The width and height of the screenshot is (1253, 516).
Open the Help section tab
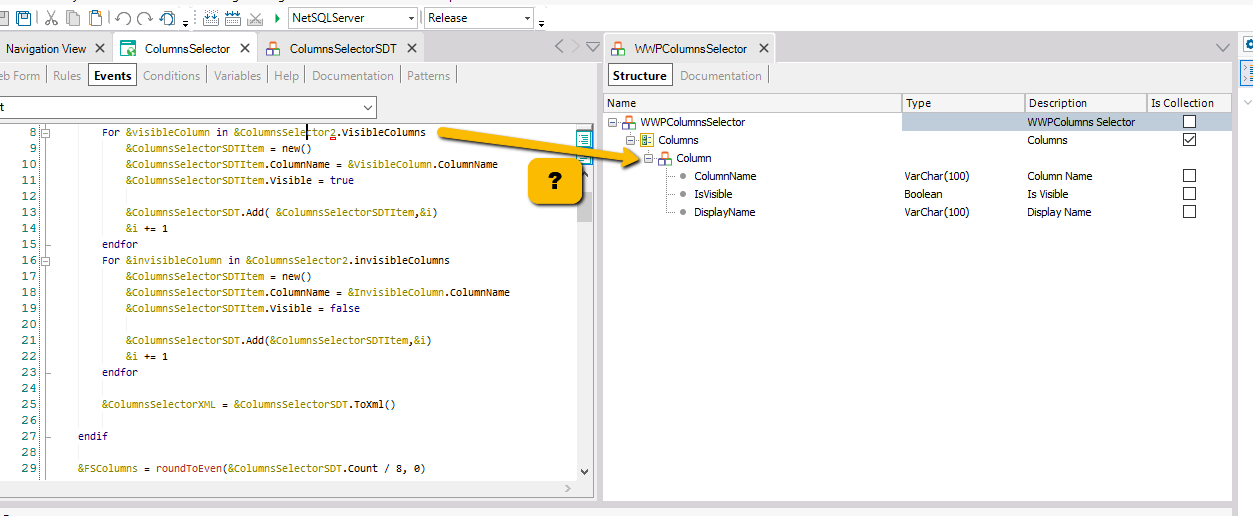(x=286, y=75)
